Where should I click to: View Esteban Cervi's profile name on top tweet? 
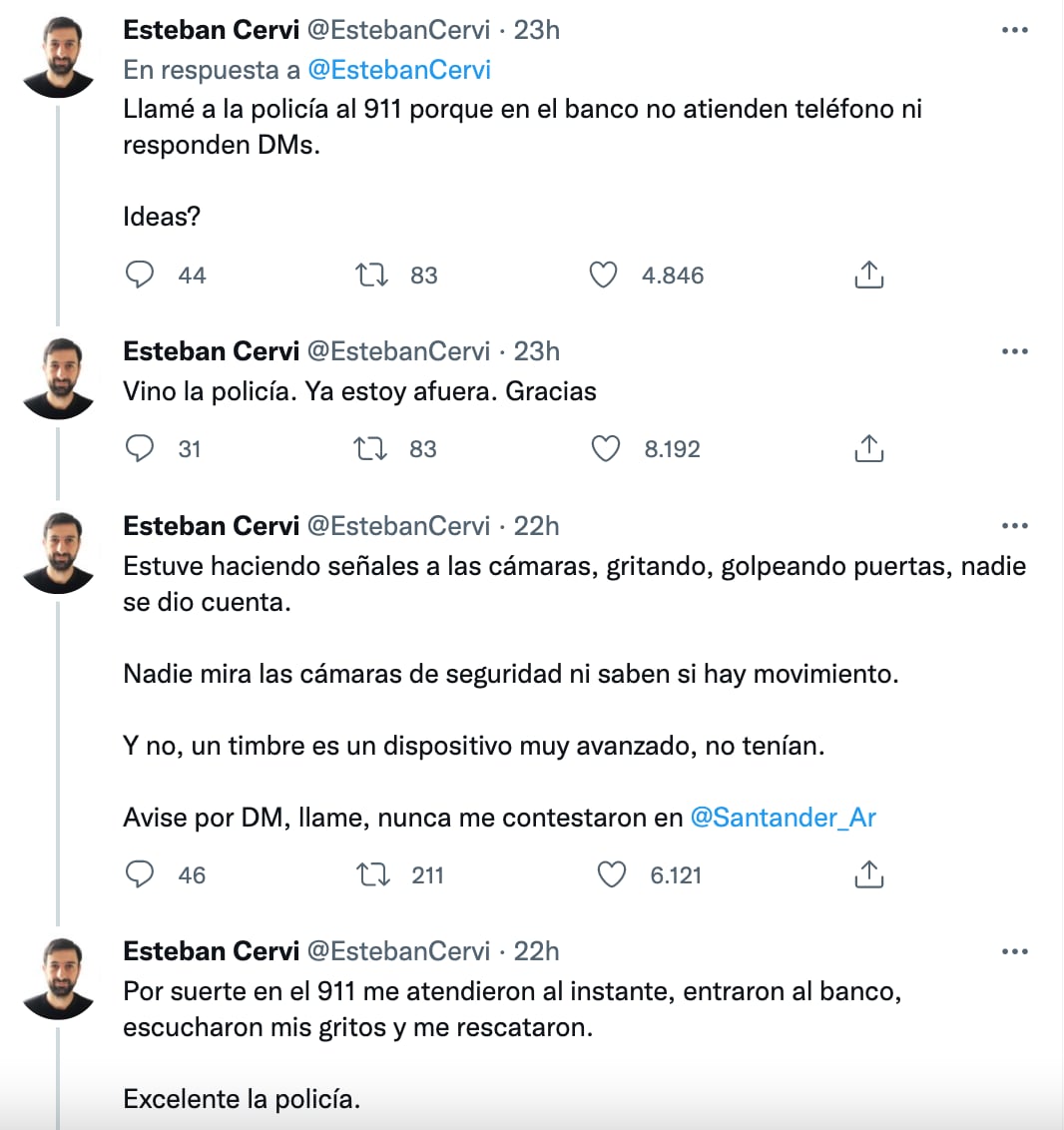[210, 30]
